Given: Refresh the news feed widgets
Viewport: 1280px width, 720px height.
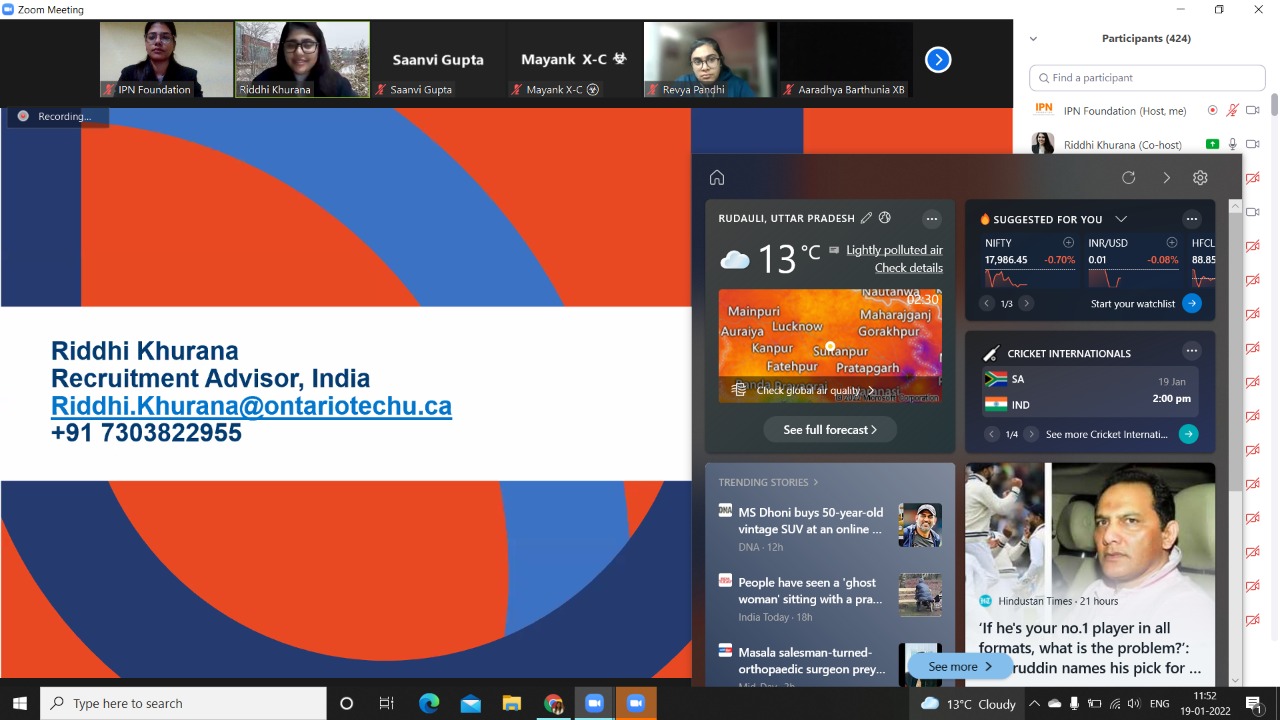Looking at the screenshot, I should coord(1128,178).
